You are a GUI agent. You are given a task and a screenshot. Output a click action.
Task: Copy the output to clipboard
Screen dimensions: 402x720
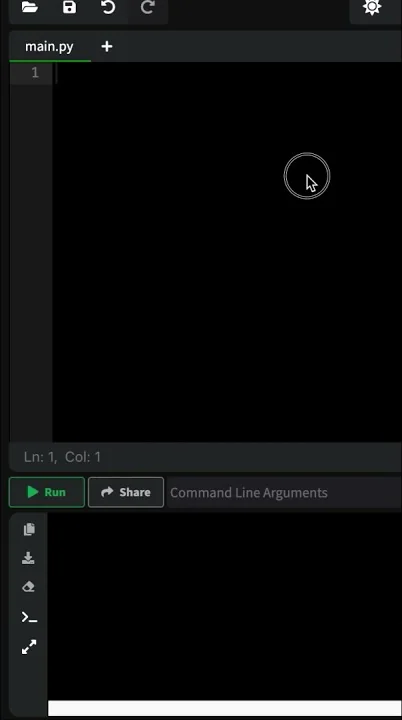coord(29,529)
